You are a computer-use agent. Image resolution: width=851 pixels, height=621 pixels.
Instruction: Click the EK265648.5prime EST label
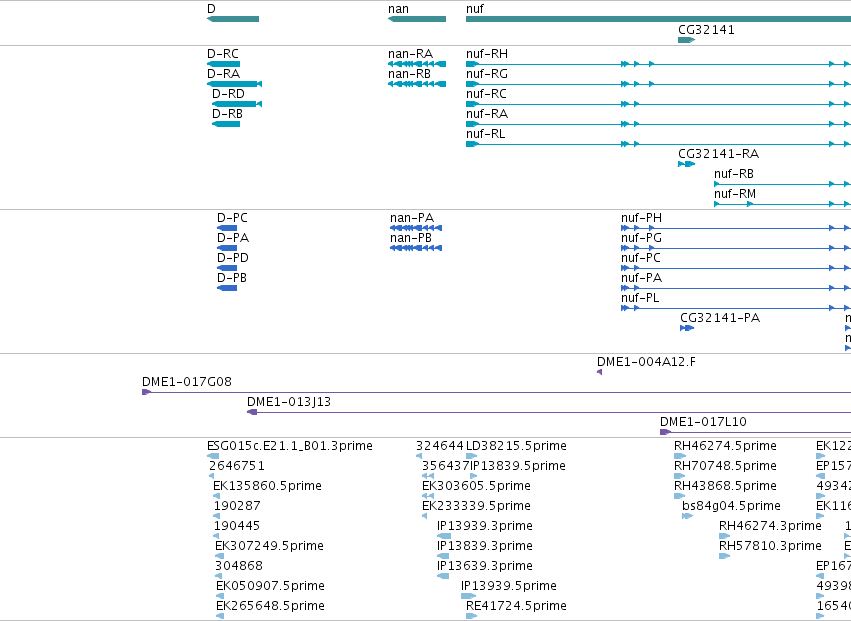[x=270, y=606]
